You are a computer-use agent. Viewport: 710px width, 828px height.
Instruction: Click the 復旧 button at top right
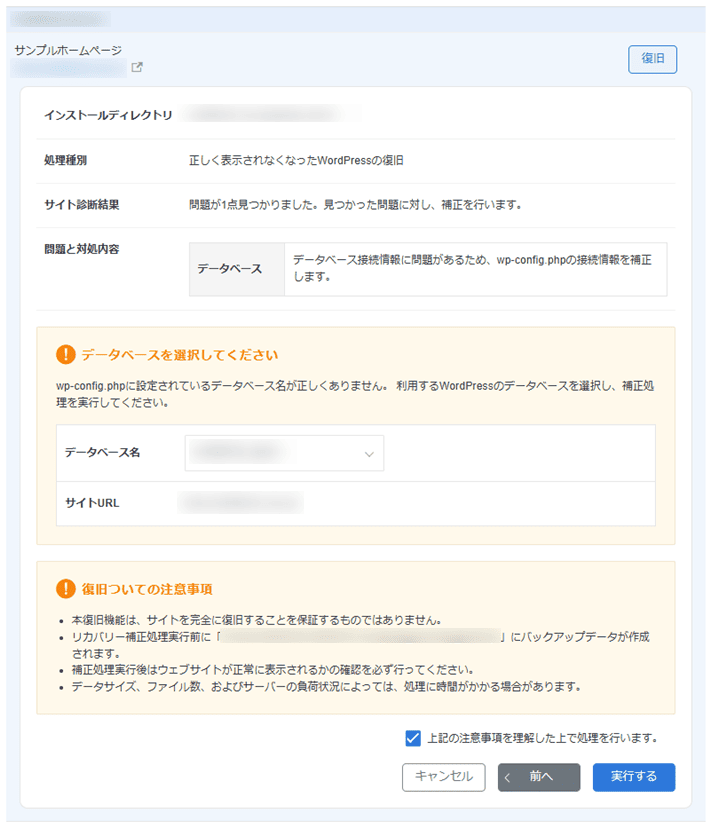coord(652,59)
